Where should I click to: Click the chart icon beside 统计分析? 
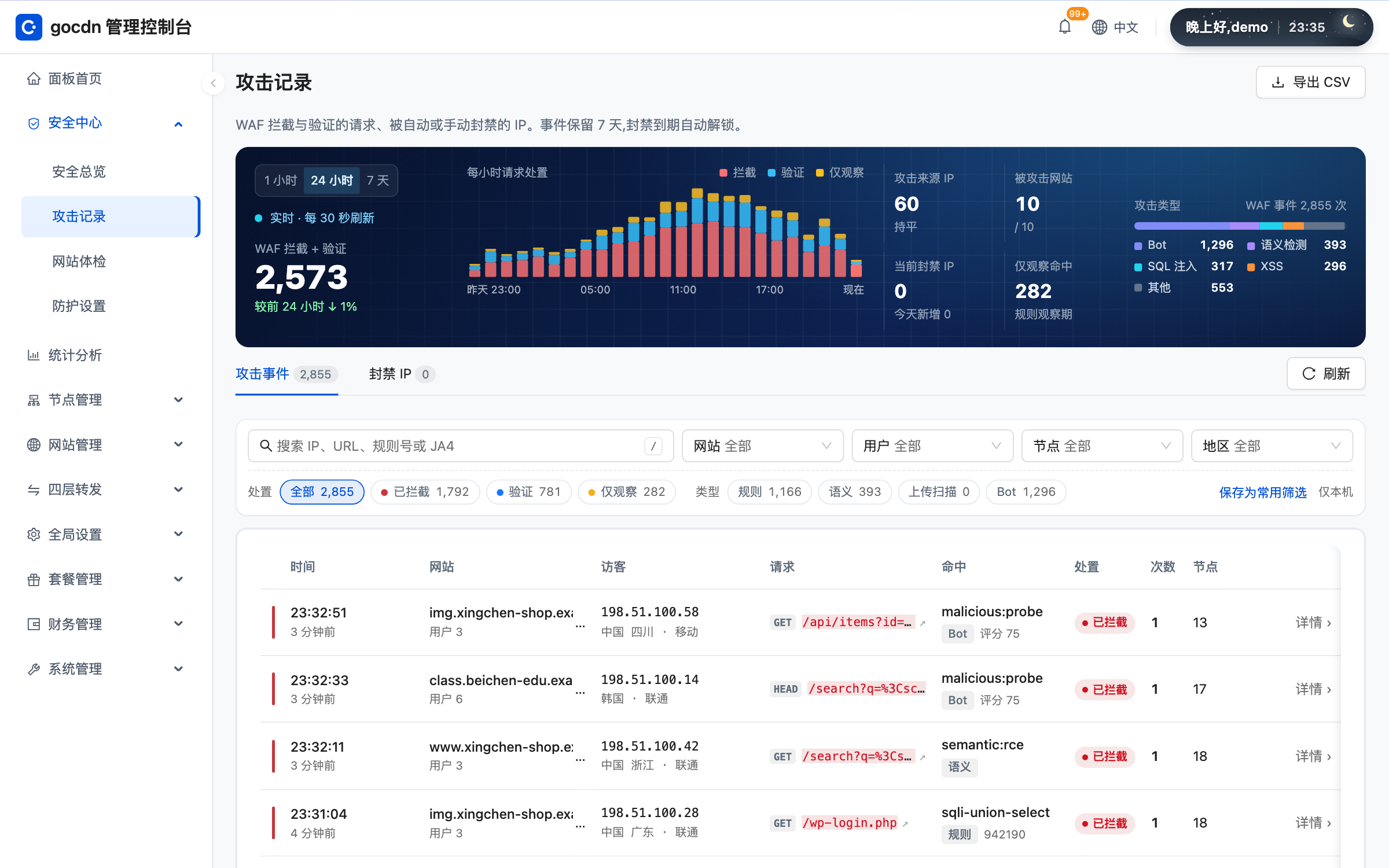point(34,355)
